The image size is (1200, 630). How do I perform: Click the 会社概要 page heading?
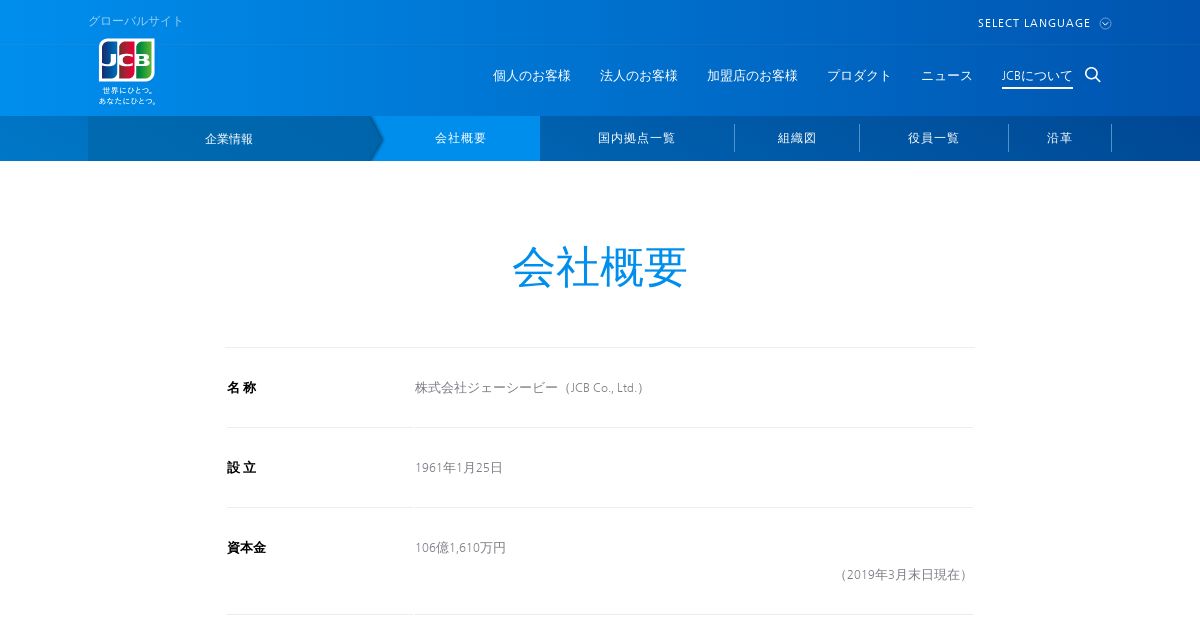pyautogui.click(x=600, y=267)
